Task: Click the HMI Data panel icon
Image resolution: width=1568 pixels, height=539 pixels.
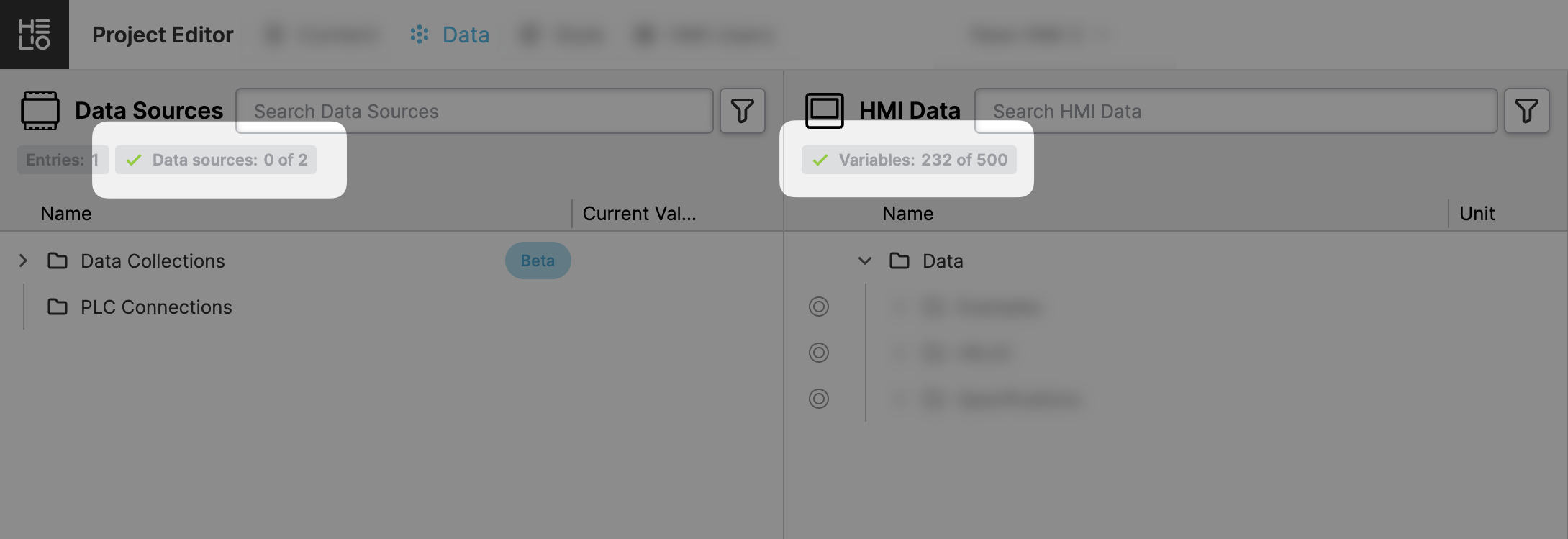Action: pos(825,111)
